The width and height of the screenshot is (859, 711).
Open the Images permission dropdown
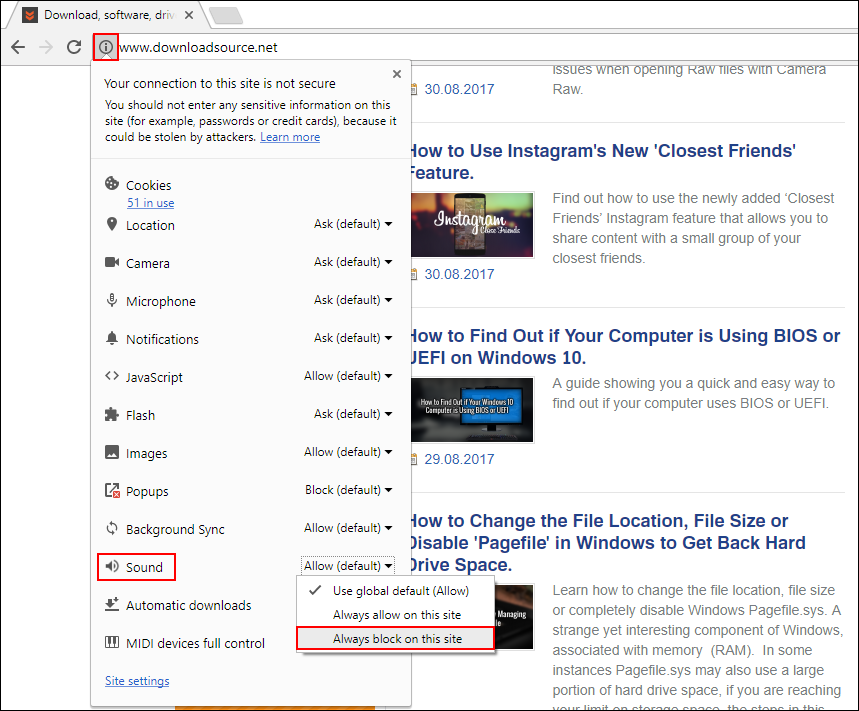point(348,452)
